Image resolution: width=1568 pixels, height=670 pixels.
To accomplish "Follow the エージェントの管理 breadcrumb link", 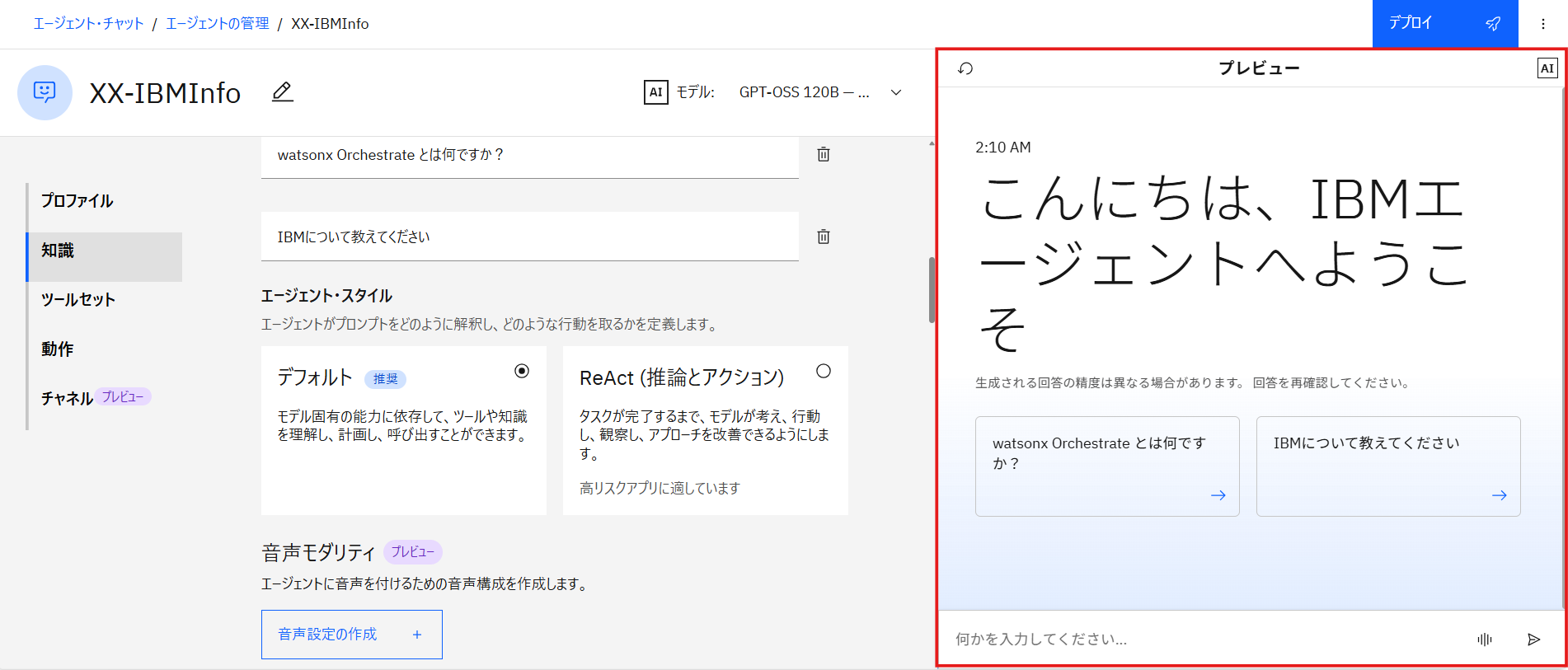I will (x=218, y=24).
